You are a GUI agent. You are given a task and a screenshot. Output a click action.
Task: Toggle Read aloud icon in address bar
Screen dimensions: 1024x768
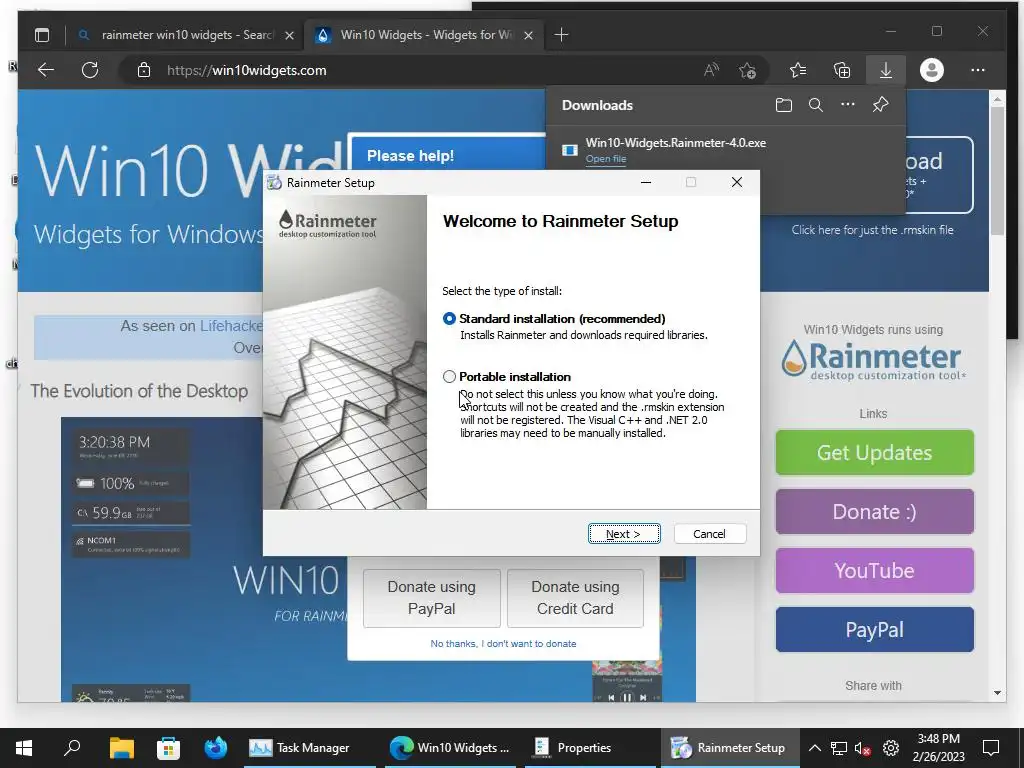pyautogui.click(x=711, y=70)
